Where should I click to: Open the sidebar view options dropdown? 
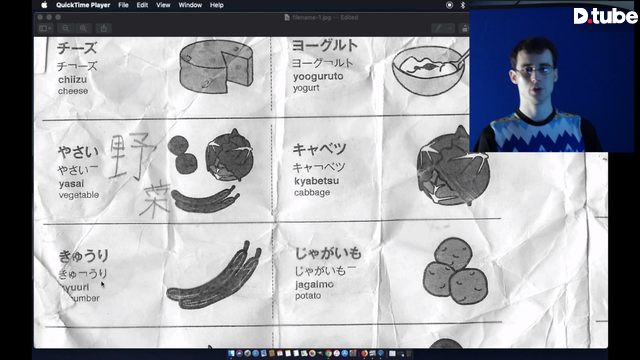[x=45, y=28]
